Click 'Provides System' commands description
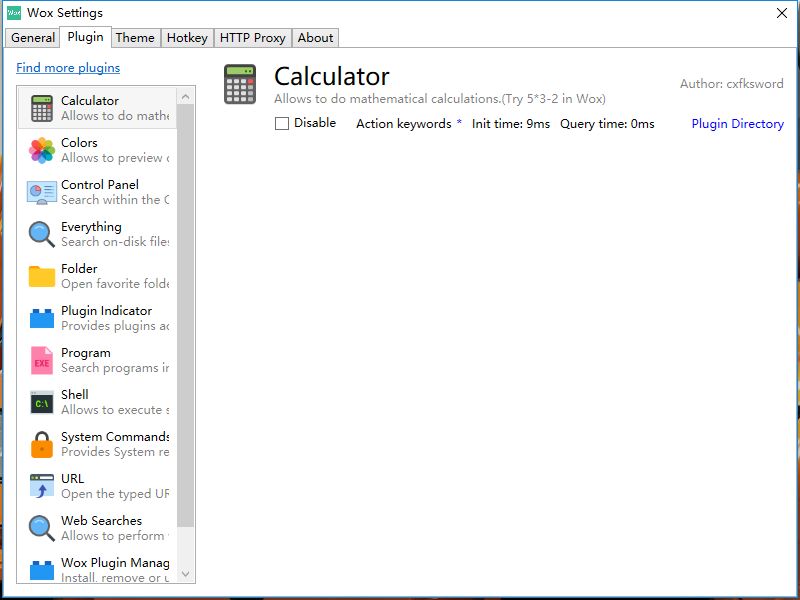800x600 pixels. tap(115, 452)
